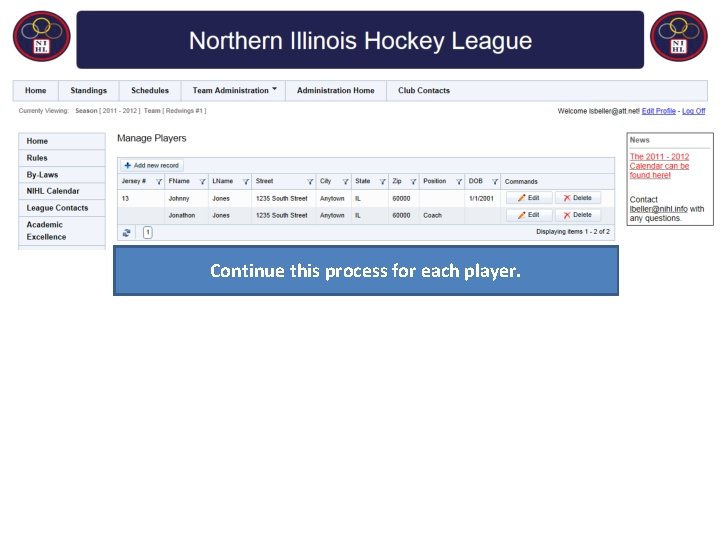Expand the Team Administration dropdown
Image resolution: width=720 pixels, height=540 pixels.
pos(234,90)
